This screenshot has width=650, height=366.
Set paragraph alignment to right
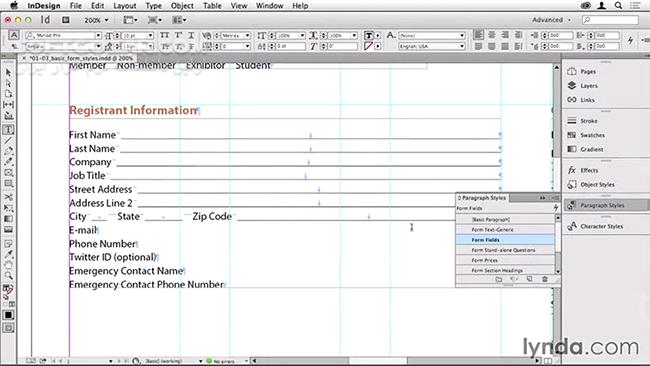tap(505, 35)
